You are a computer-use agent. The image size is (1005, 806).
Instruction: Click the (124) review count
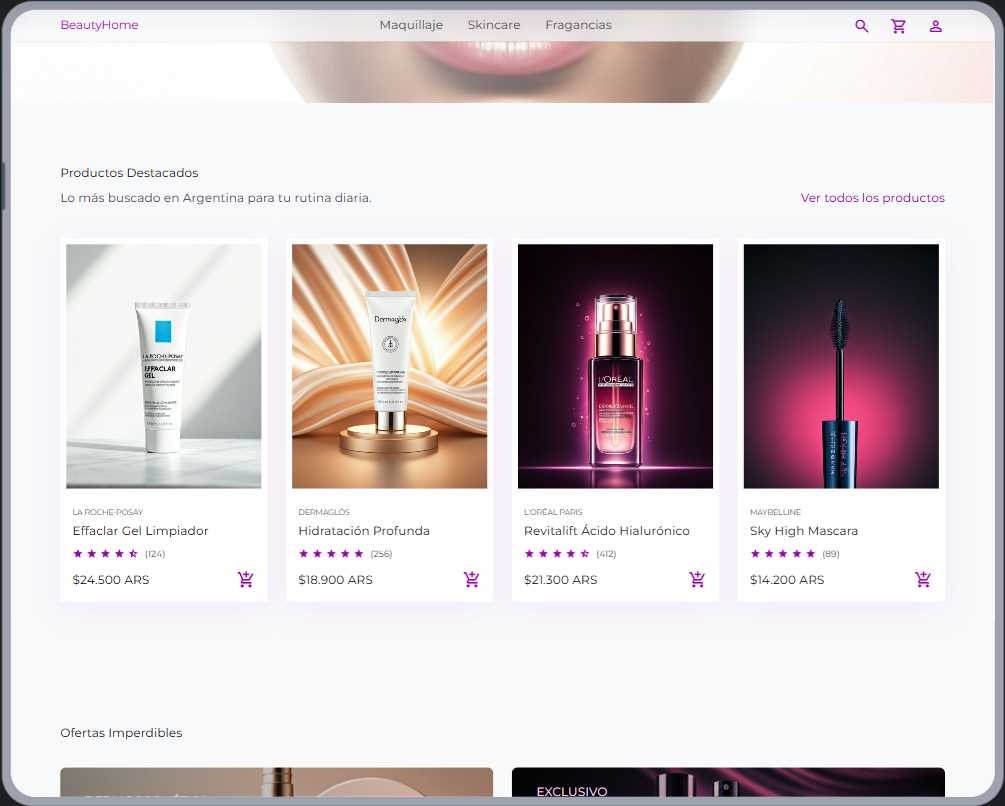[155, 554]
